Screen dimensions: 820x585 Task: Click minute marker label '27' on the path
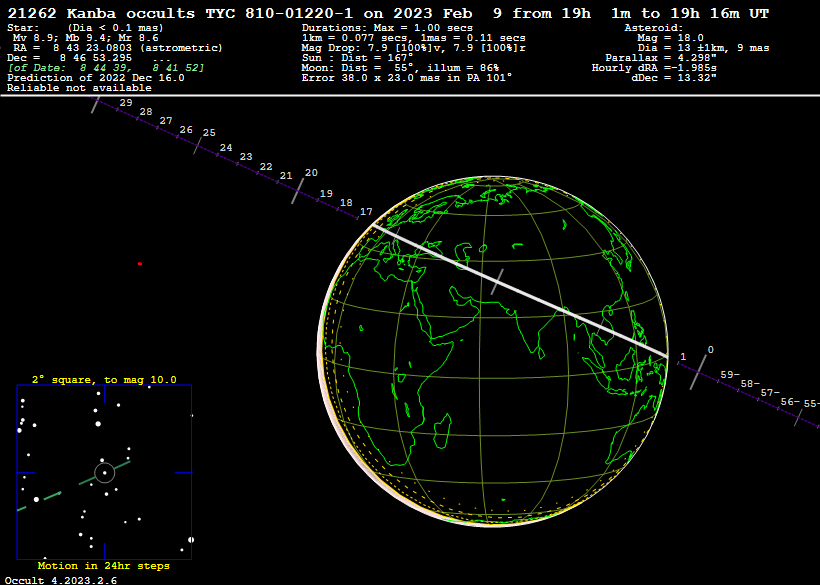166,121
